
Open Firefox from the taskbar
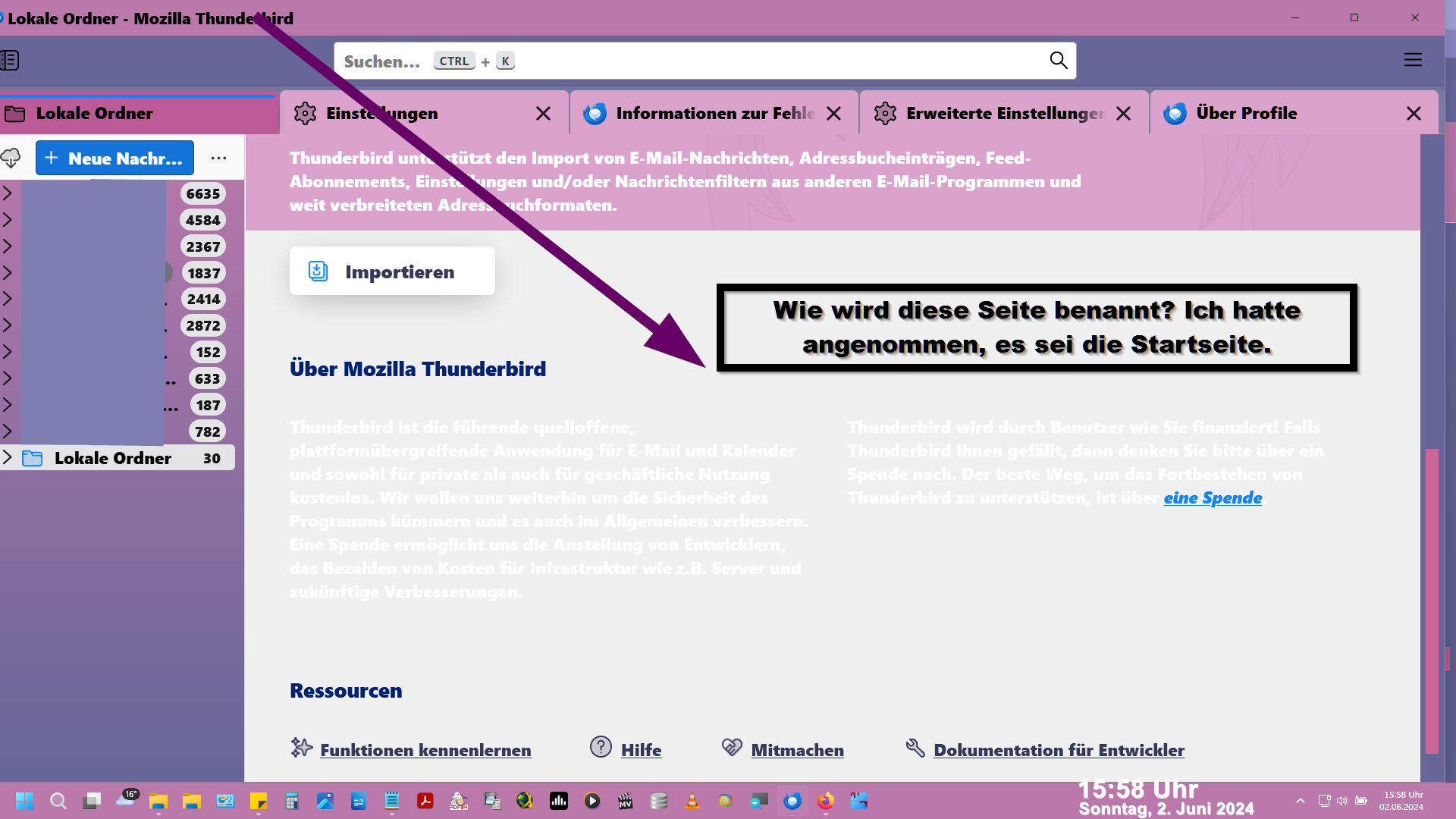click(x=825, y=801)
